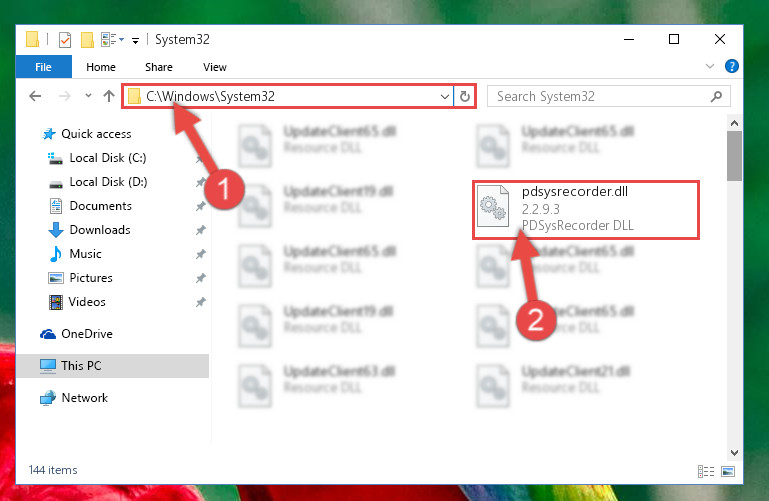Select the pdsysrecorder.dll file
The image size is (769, 501).
click(x=586, y=210)
